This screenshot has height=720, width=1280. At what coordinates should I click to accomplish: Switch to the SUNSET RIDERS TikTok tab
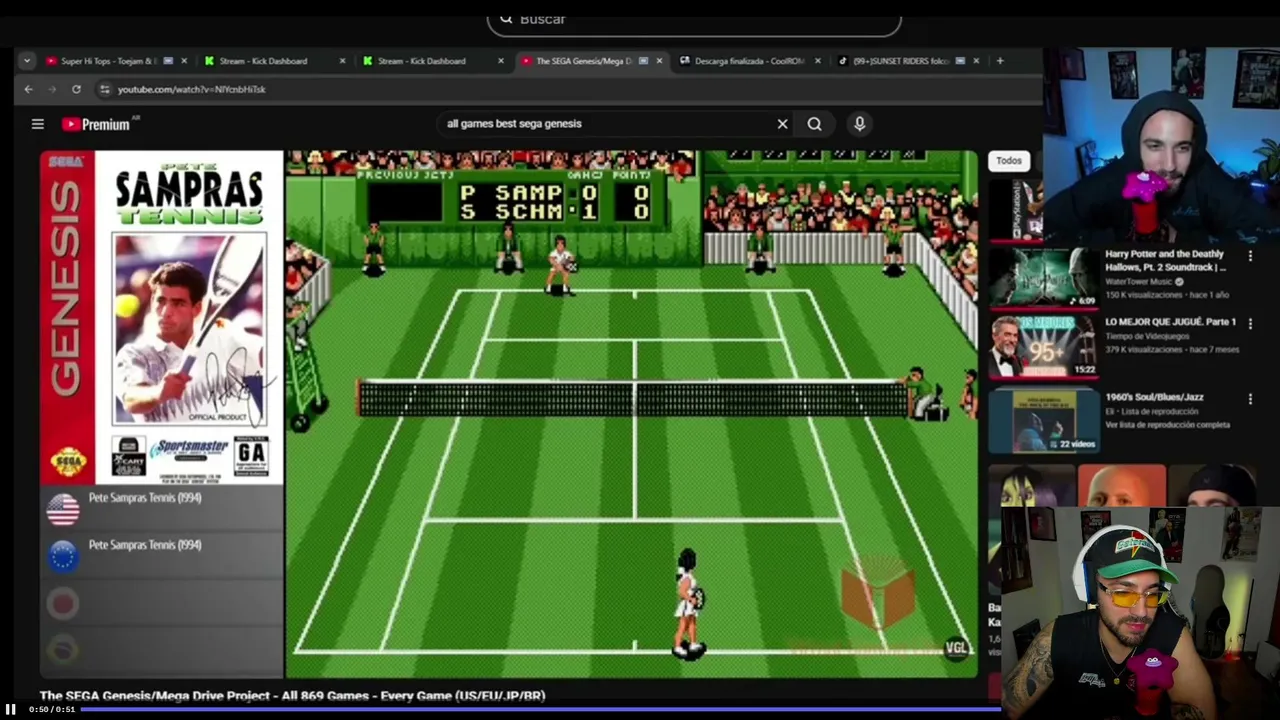click(x=900, y=61)
